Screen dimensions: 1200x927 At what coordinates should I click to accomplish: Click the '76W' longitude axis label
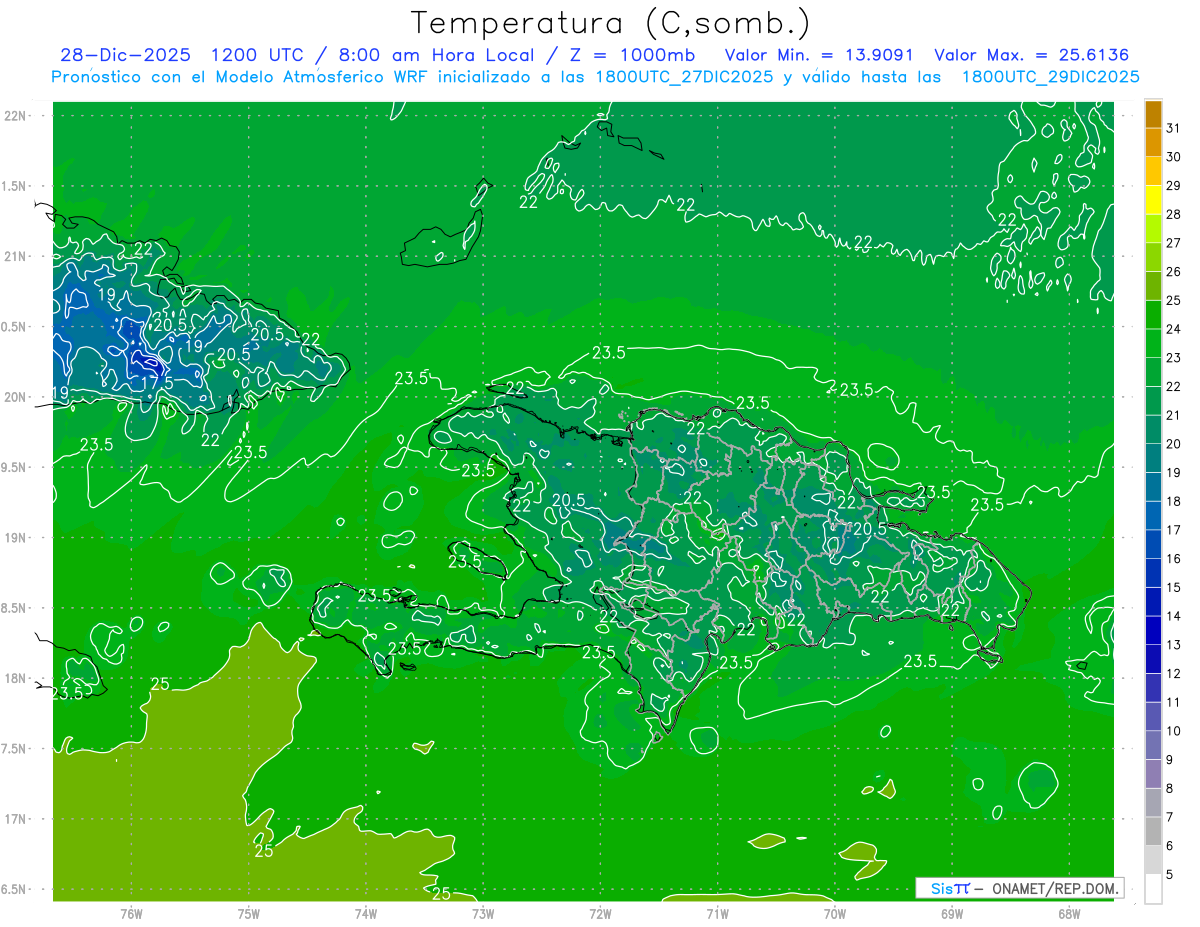click(131, 914)
